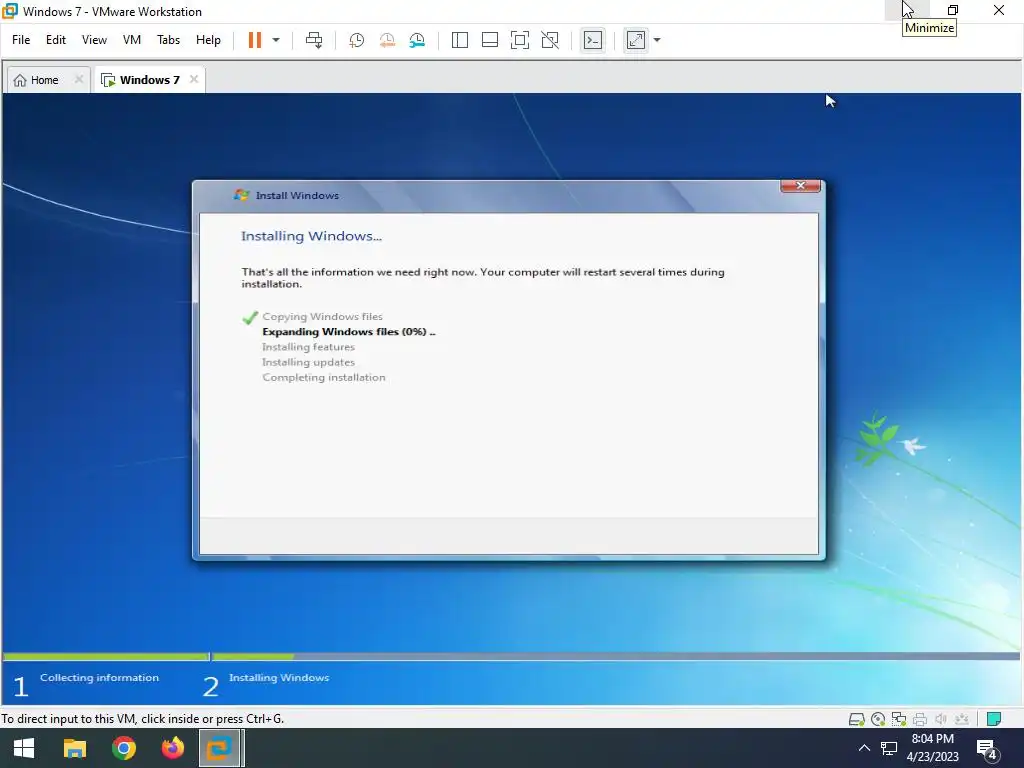1024x768 pixels.
Task: Open the File menu
Action: coord(21,40)
